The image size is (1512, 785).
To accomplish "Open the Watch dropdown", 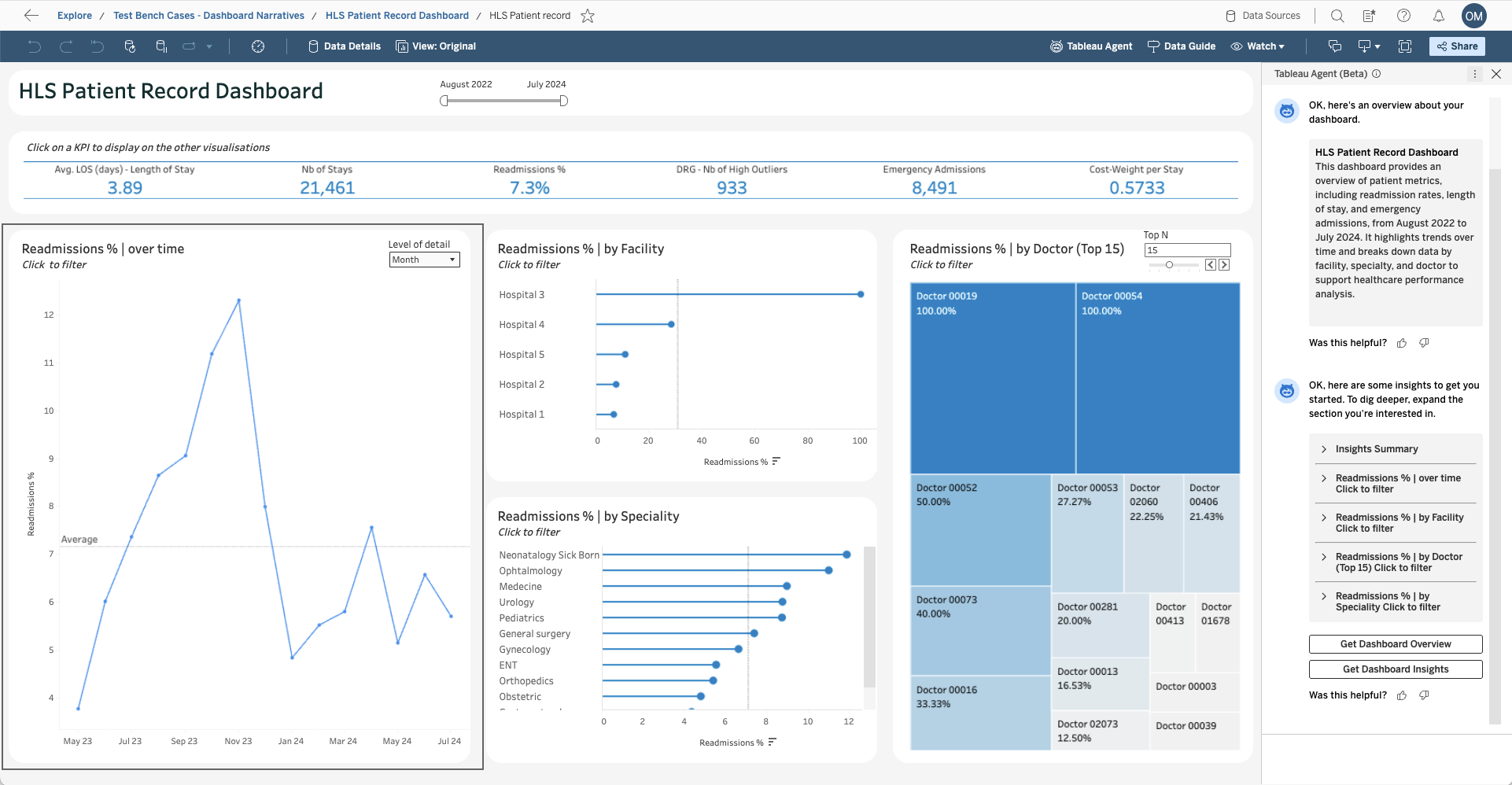I will coord(1257,46).
